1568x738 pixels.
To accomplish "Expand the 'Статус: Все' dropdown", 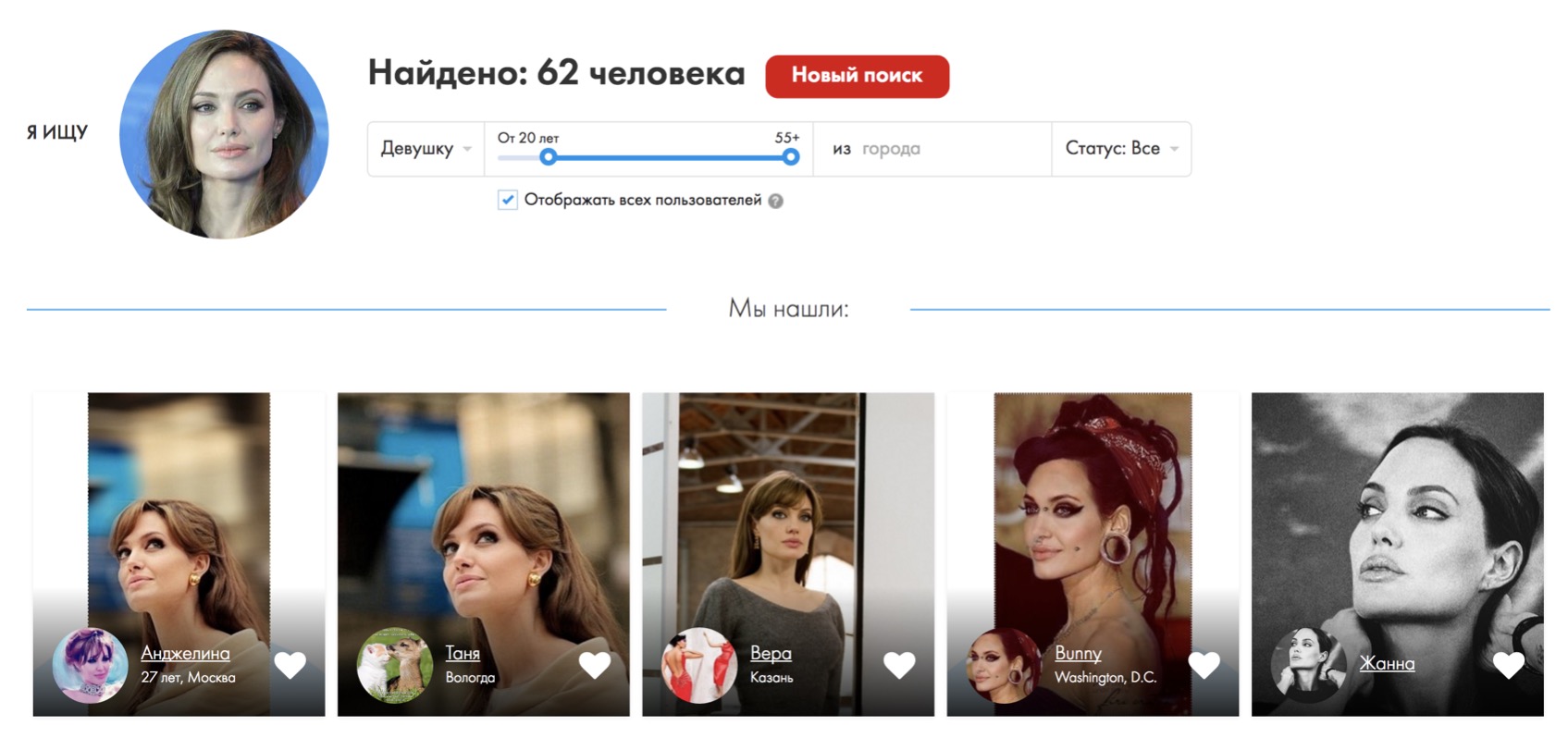I will [1121, 149].
